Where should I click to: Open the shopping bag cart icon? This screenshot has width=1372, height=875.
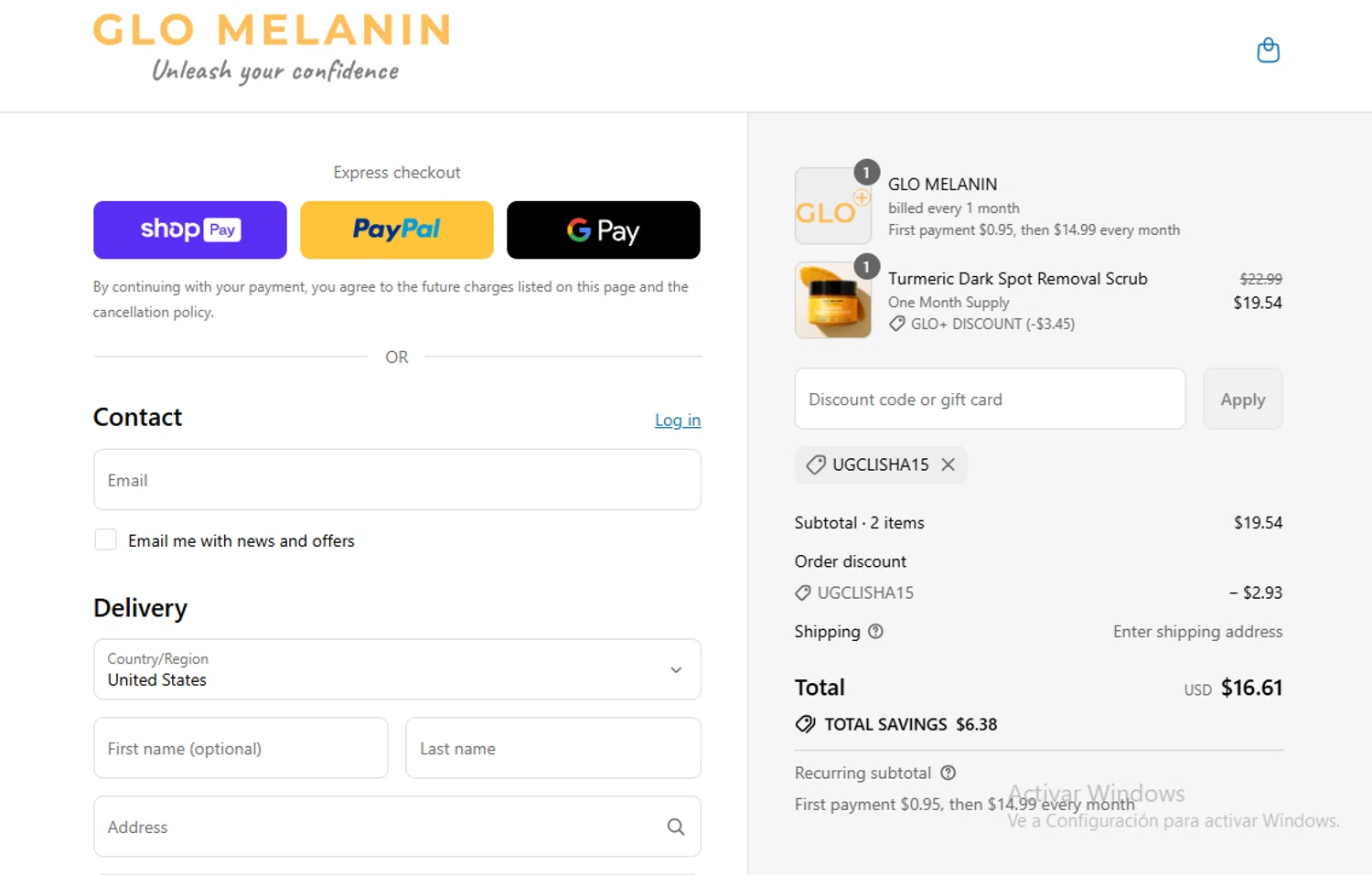[x=1268, y=50]
